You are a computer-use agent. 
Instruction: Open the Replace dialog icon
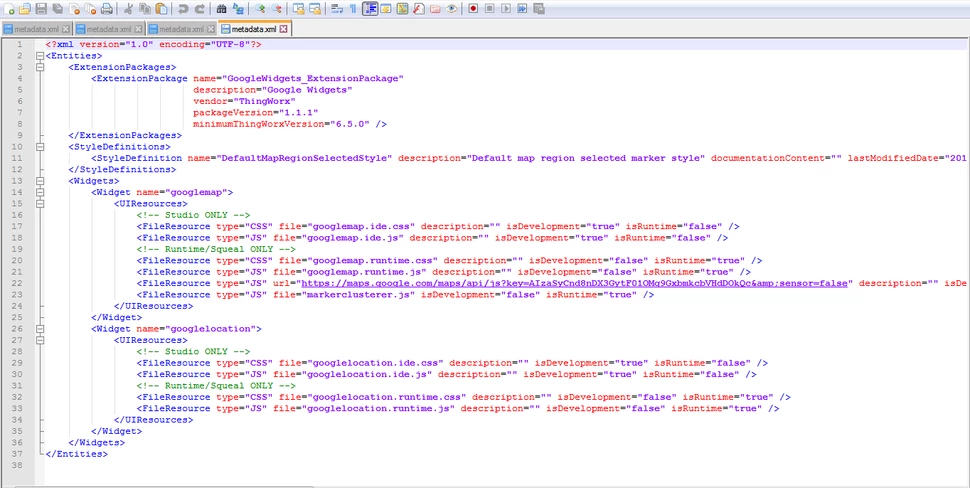238,9
